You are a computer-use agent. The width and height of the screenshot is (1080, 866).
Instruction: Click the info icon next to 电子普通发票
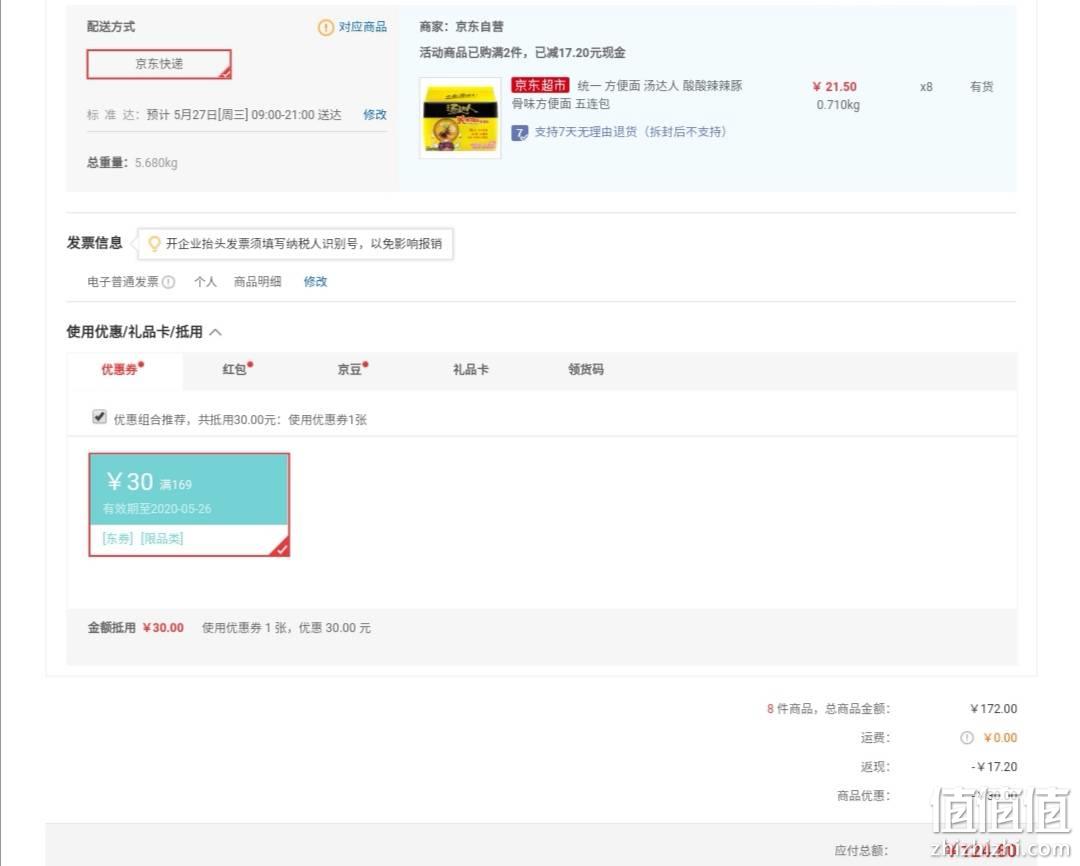point(169,282)
